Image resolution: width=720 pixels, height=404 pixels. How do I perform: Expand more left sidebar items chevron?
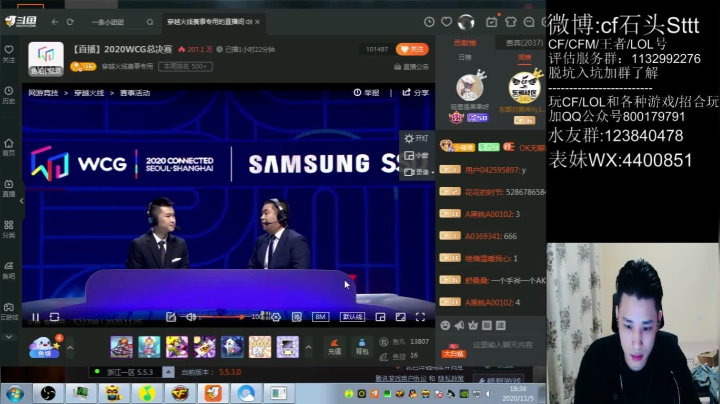(x=9, y=337)
